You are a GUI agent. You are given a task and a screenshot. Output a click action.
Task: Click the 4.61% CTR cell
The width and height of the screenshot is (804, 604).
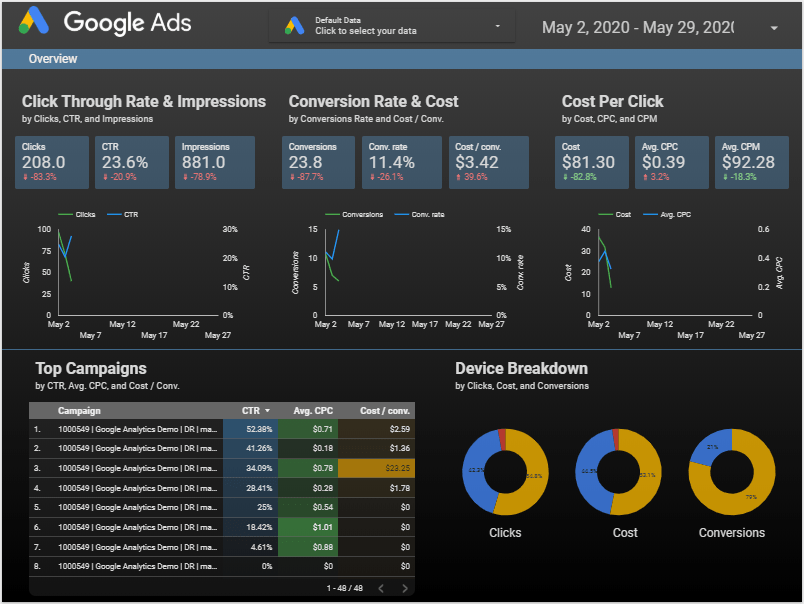[x=250, y=547]
